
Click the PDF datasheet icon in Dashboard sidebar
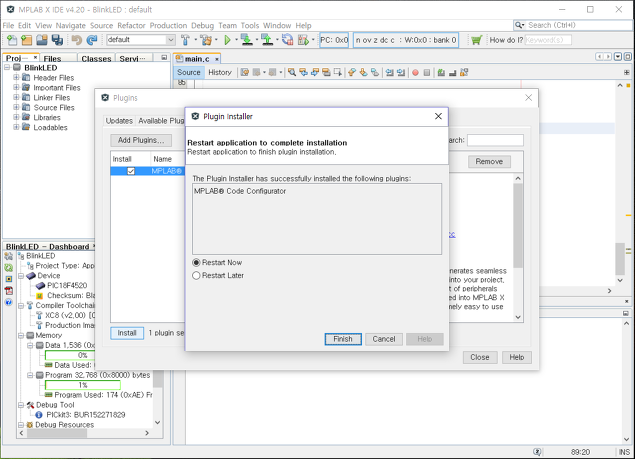(x=9, y=290)
